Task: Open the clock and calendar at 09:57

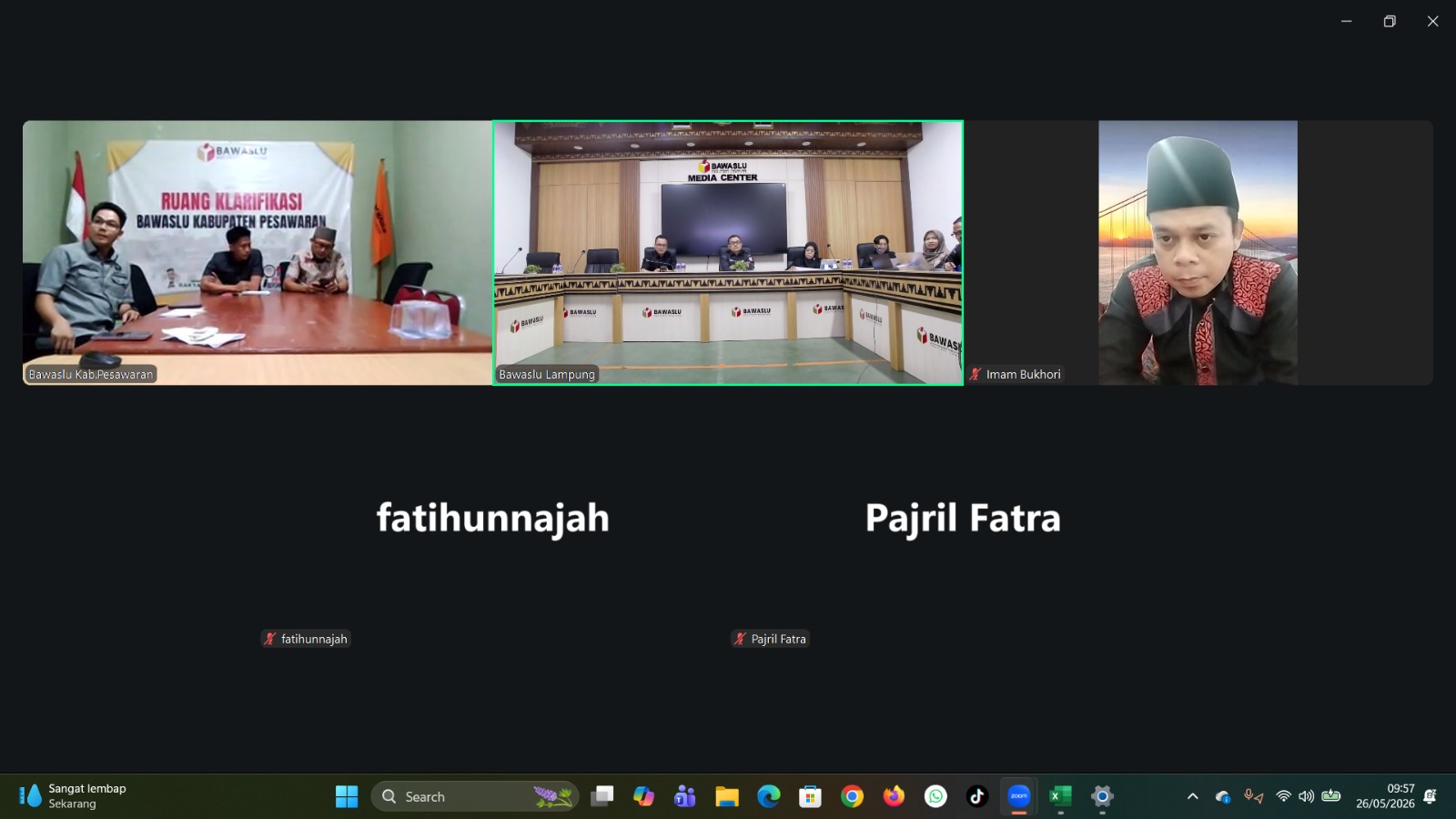Action: 1385,796
